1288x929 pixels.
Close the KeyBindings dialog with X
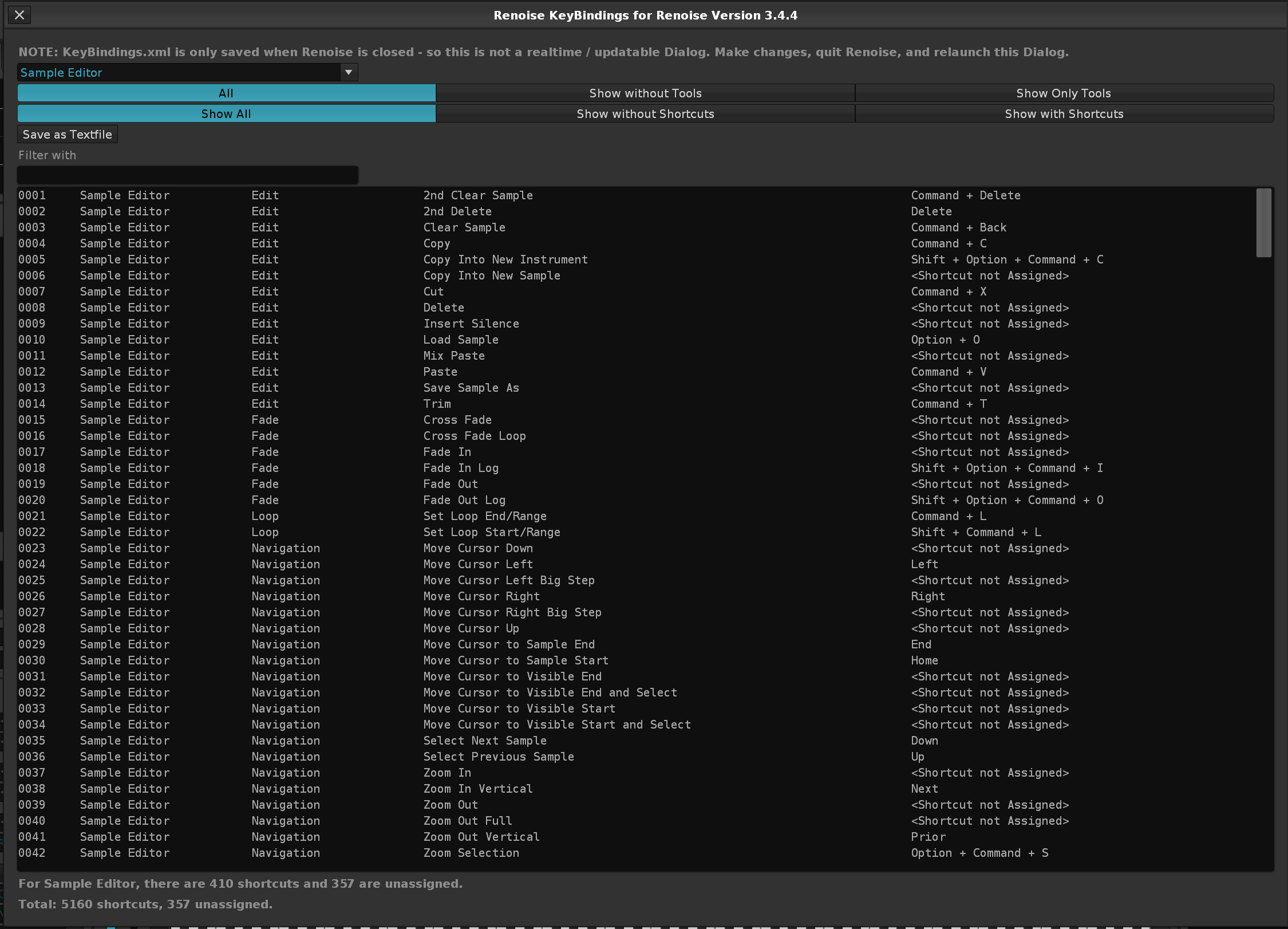(x=19, y=15)
